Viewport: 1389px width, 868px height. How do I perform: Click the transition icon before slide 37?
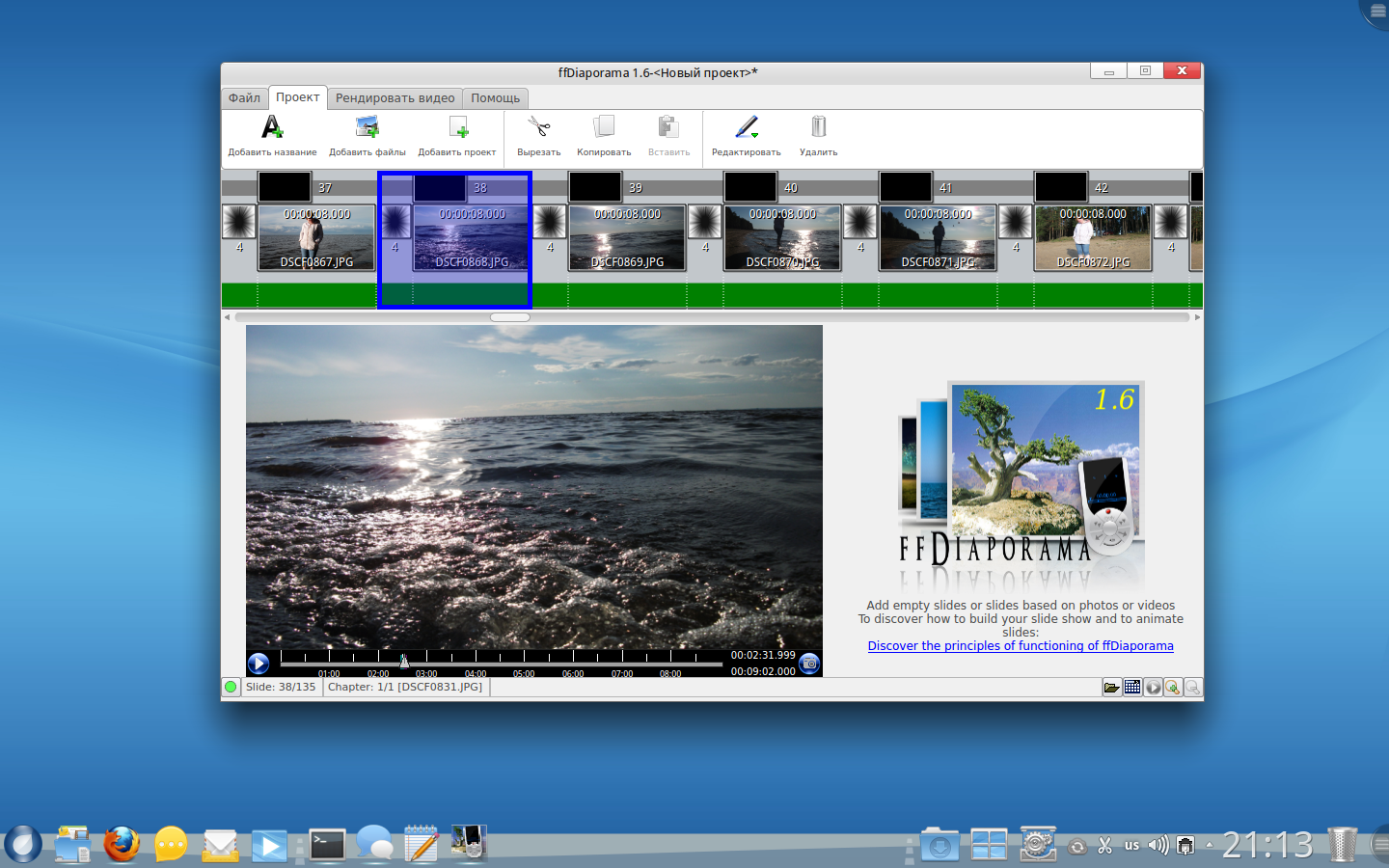click(x=239, y=222)
